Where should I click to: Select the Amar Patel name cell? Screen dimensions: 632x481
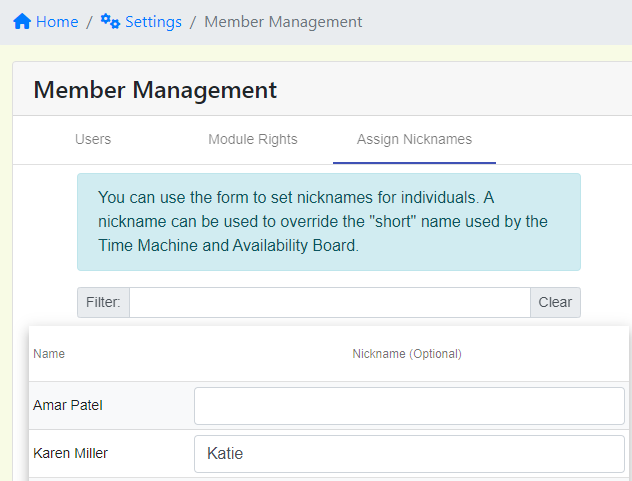[x=68, y=405]
